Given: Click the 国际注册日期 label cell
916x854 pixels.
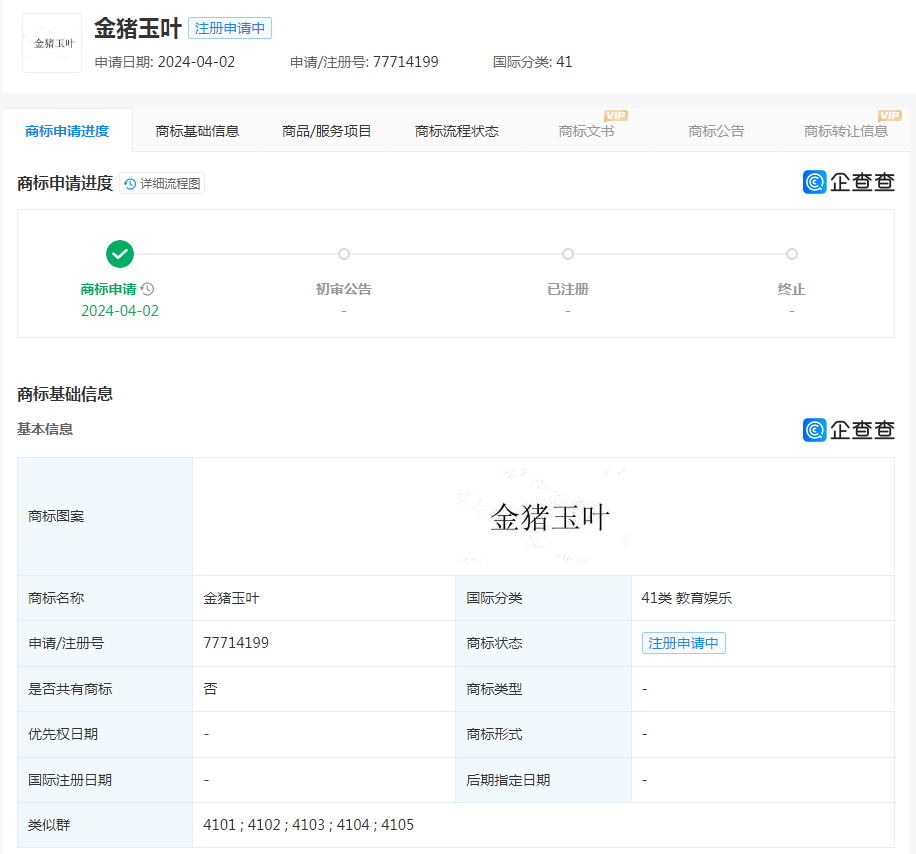Looking at the screenshot, I should [x=105, y=780].
